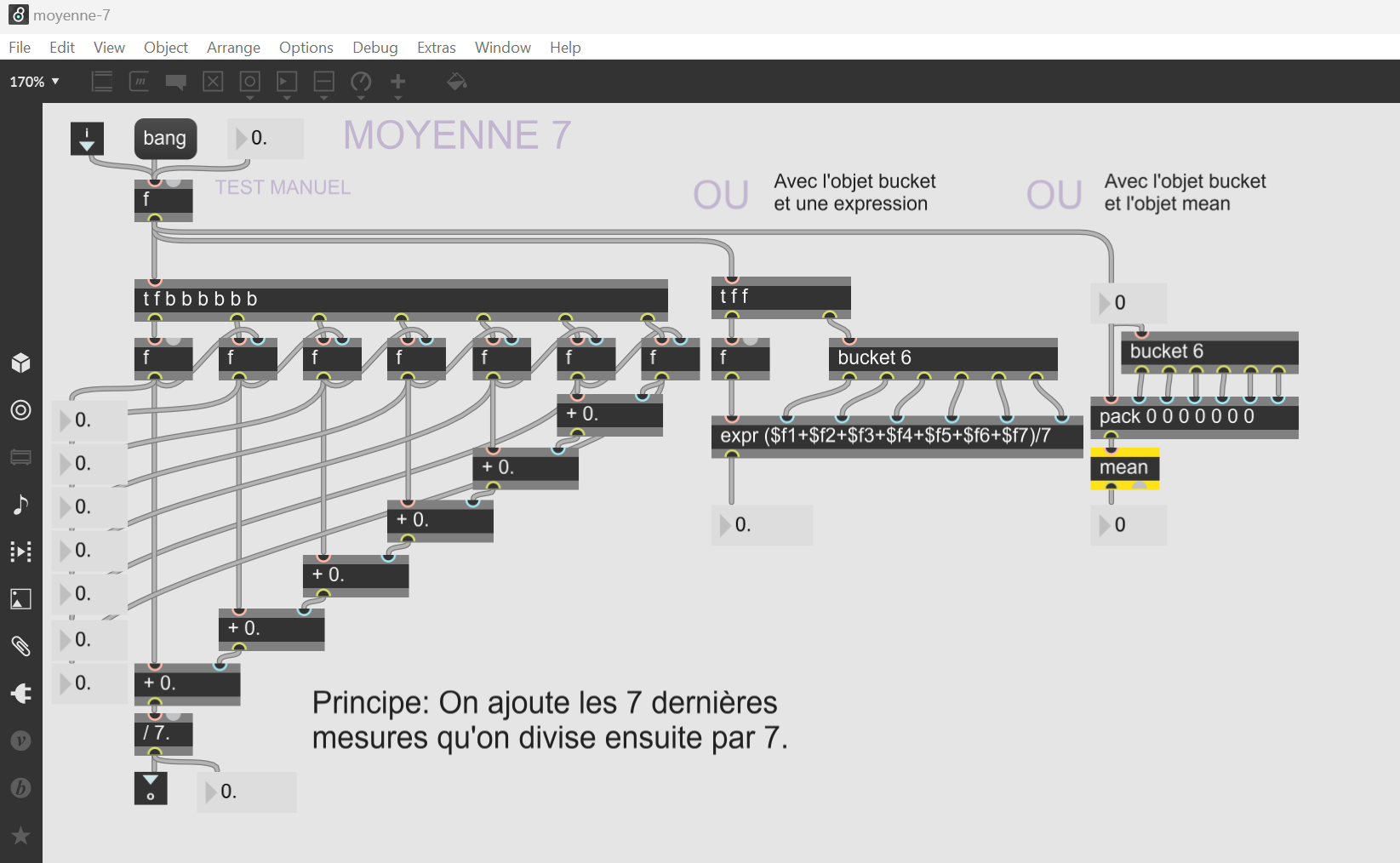Select the expr average formula object
The width and height of the screenshot is (1400, 863).
[897, 437]
